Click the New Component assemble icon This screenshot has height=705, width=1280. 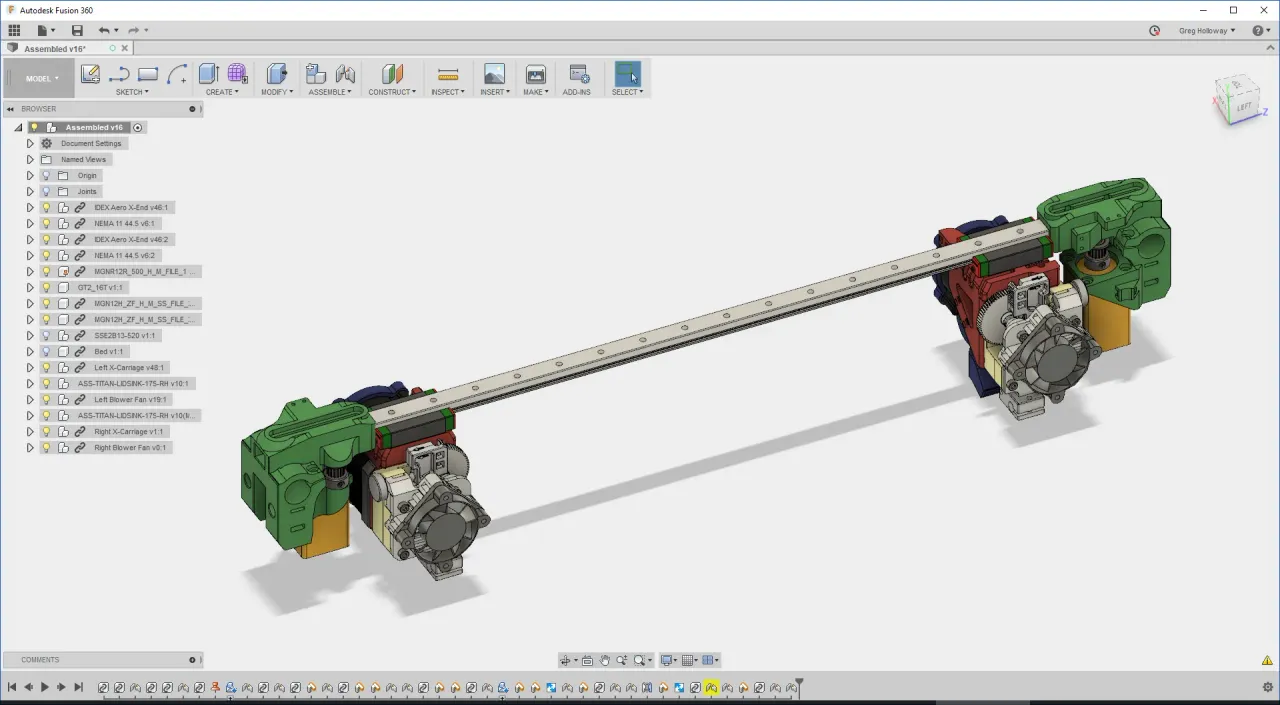pyautogui.click(x=316, y=74)
